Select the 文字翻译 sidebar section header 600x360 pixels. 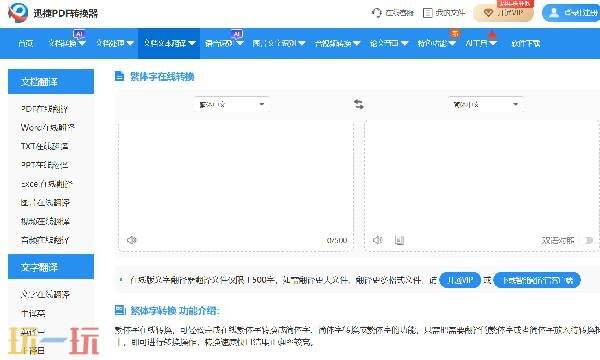tap(51, 267)
